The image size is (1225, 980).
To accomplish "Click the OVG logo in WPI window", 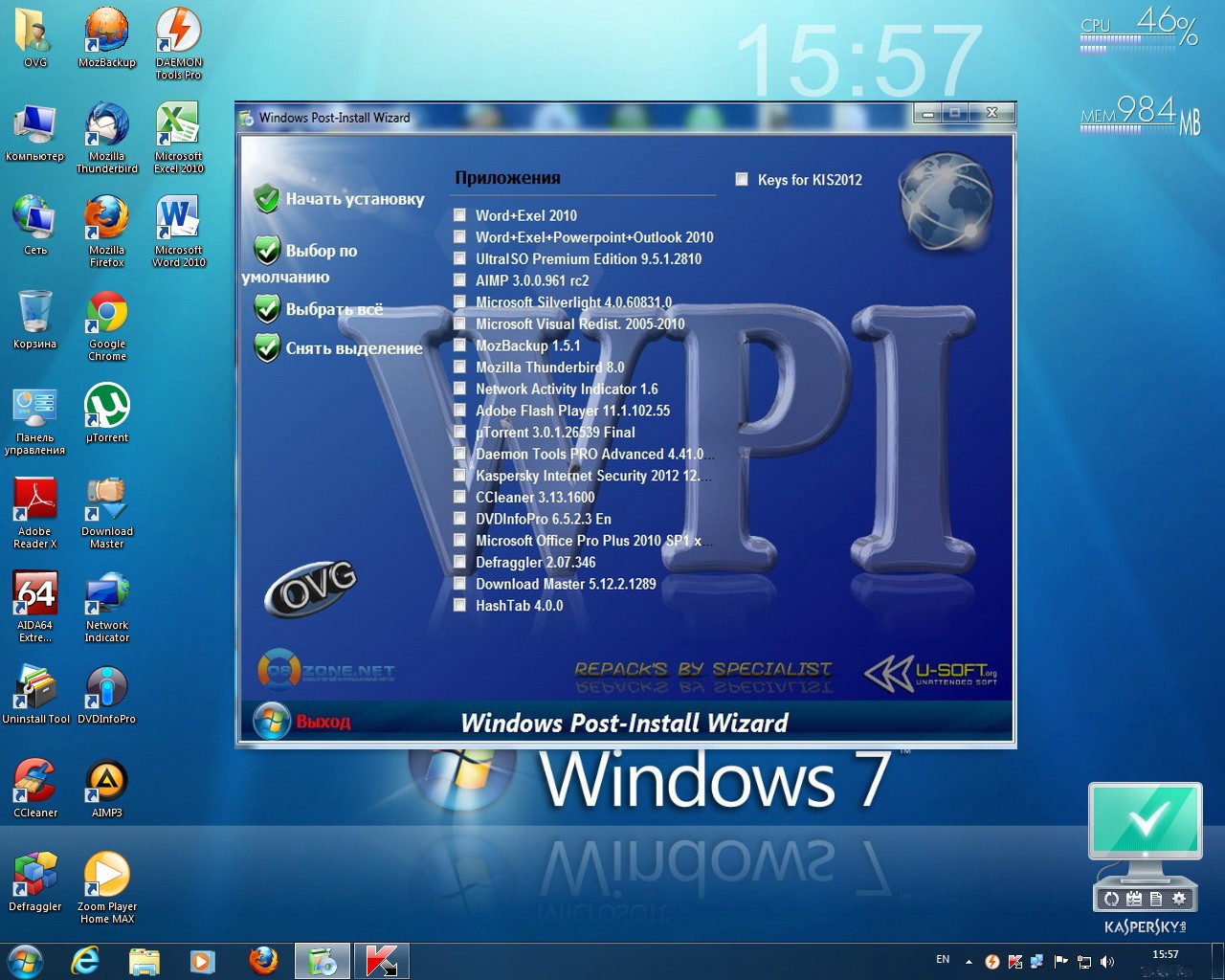I will tap(310, 588).
